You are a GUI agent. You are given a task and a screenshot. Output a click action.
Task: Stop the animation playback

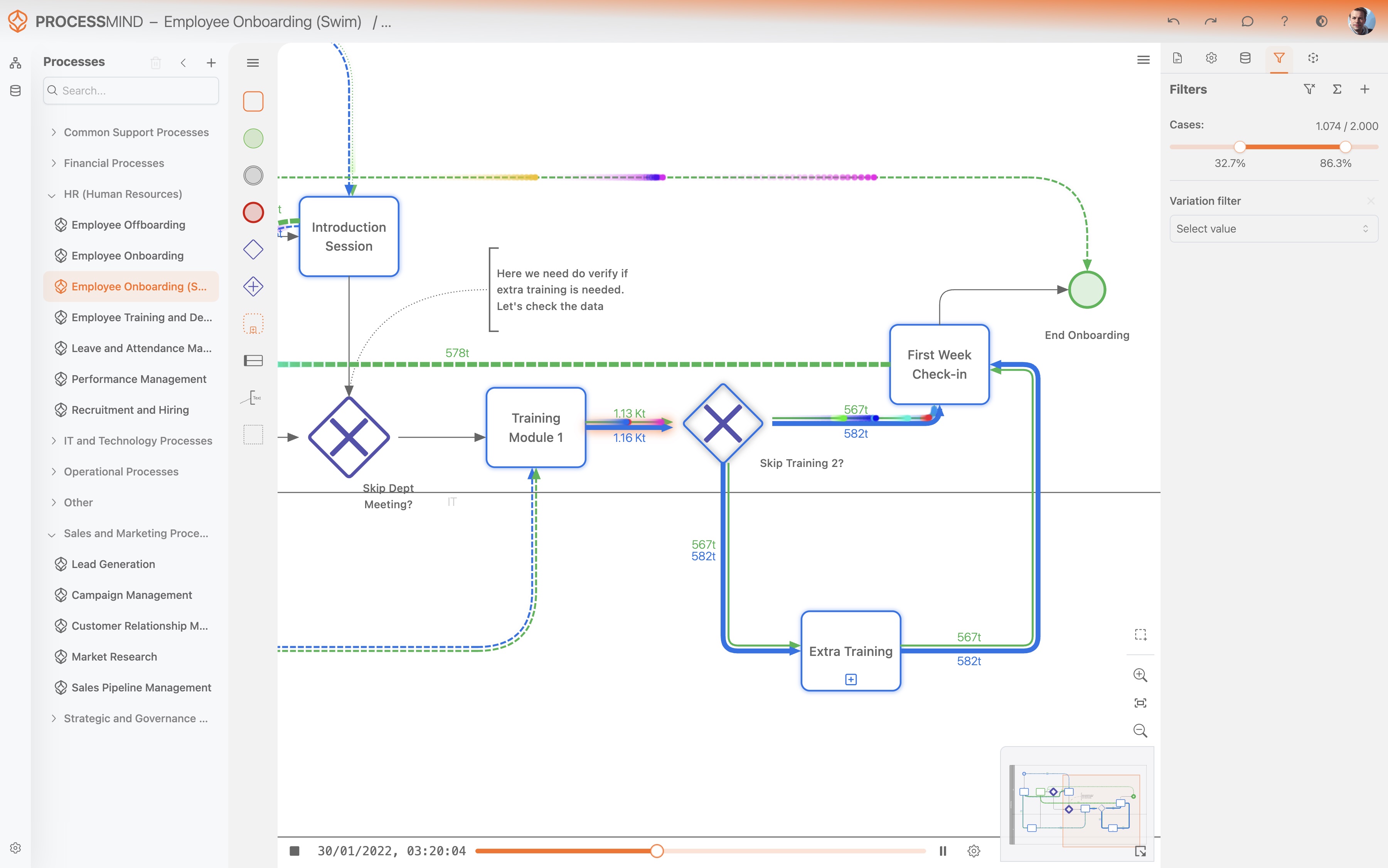click(x=295, y=851)
